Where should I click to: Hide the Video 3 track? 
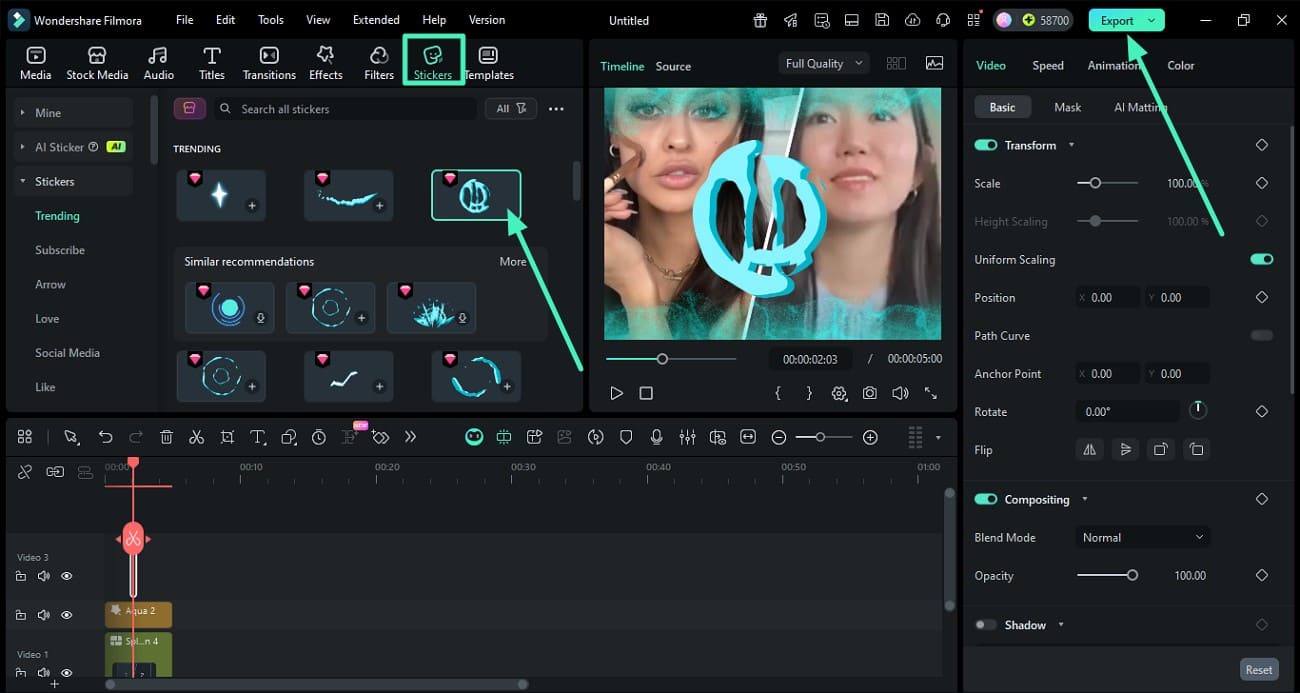pyautogui.click(x=66, y=576)
